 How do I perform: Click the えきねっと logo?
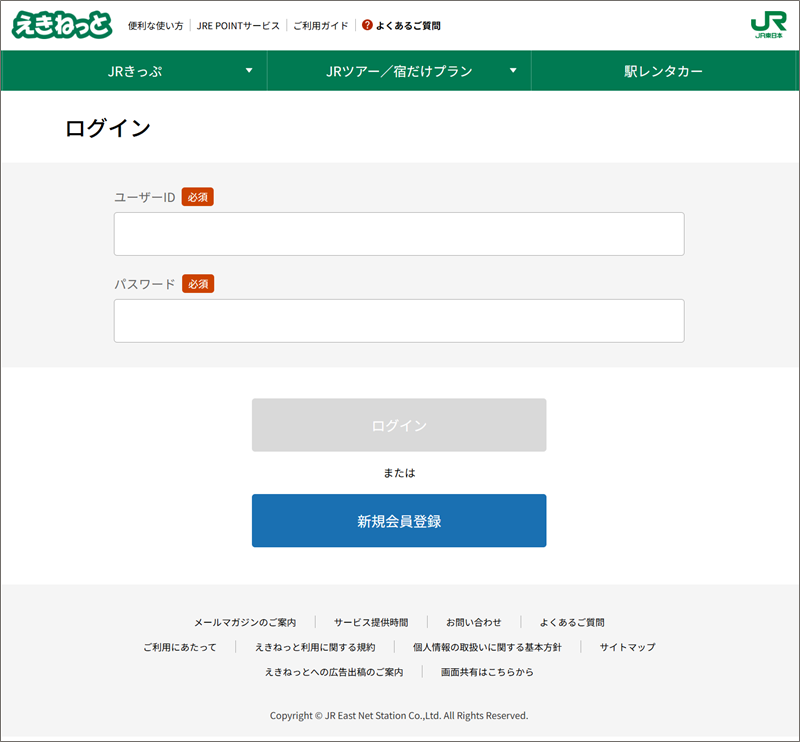(x=62, y=25)
